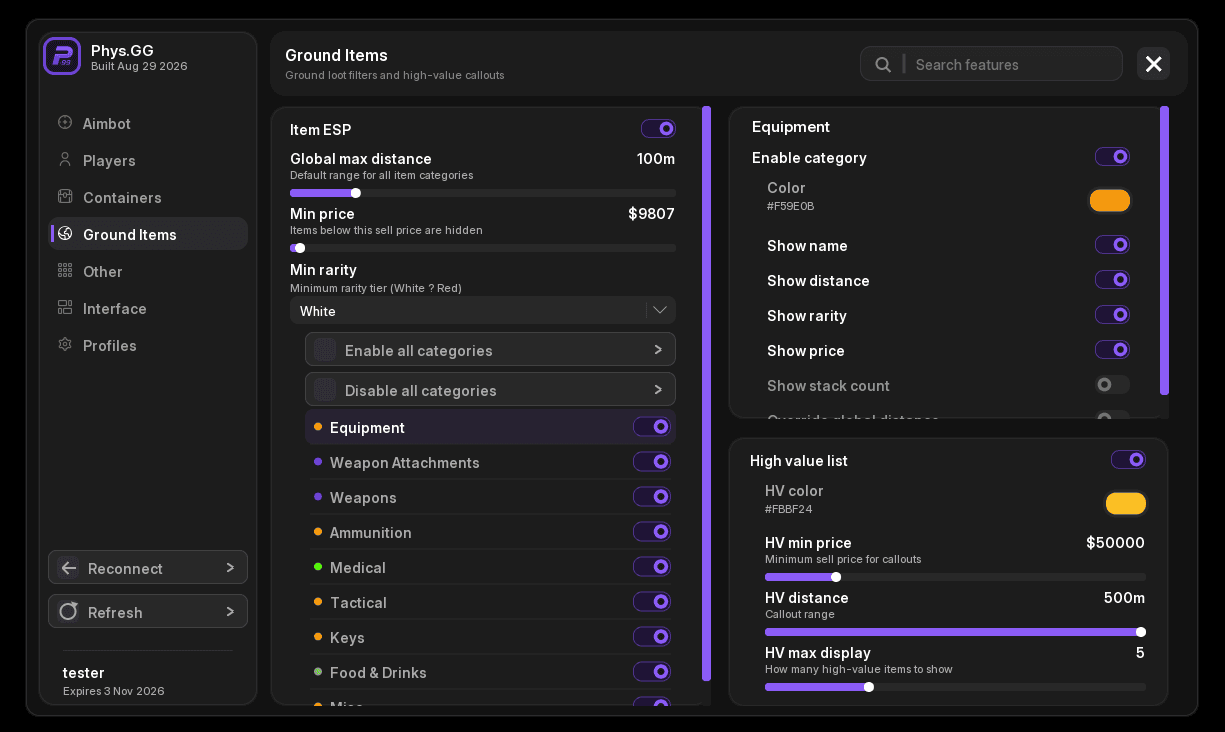
Task: Click the Containers box icon
Action: coord(65,197)
